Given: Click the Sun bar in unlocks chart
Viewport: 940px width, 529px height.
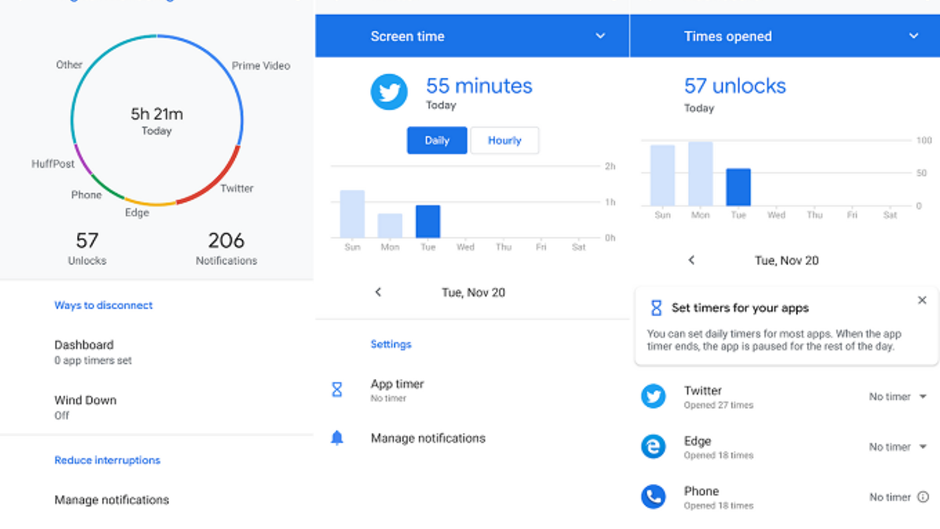Looking at the screenshot, I should point(662,175).
